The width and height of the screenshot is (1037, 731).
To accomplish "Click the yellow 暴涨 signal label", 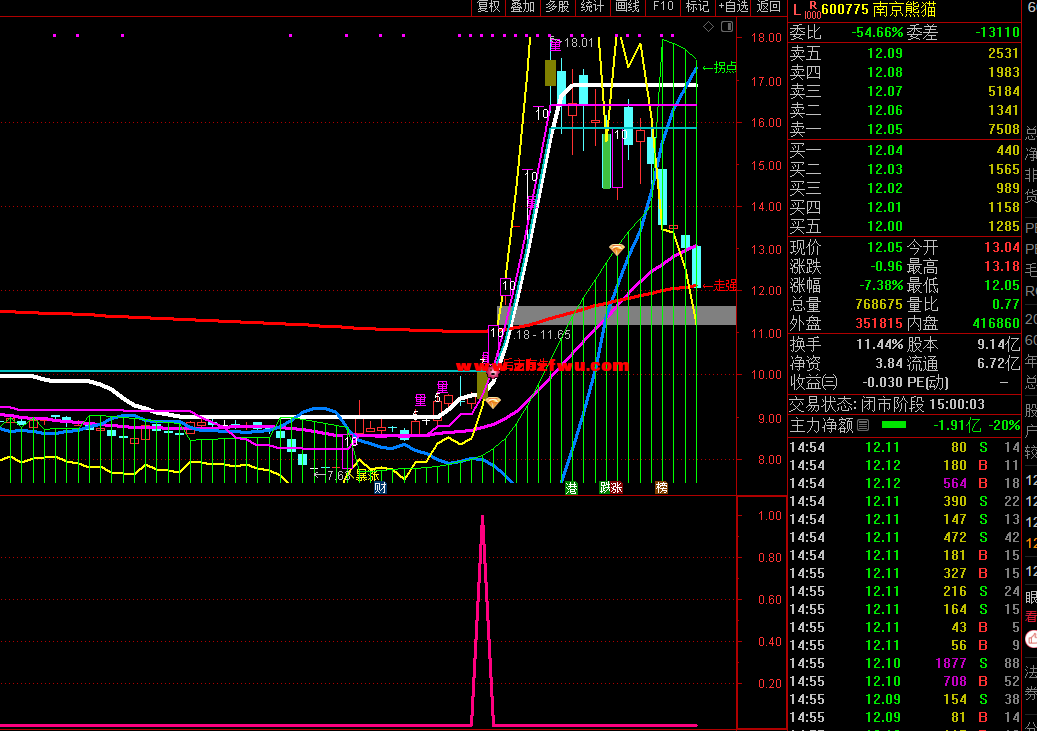I will pyautogui.click(x=368, y=475).
